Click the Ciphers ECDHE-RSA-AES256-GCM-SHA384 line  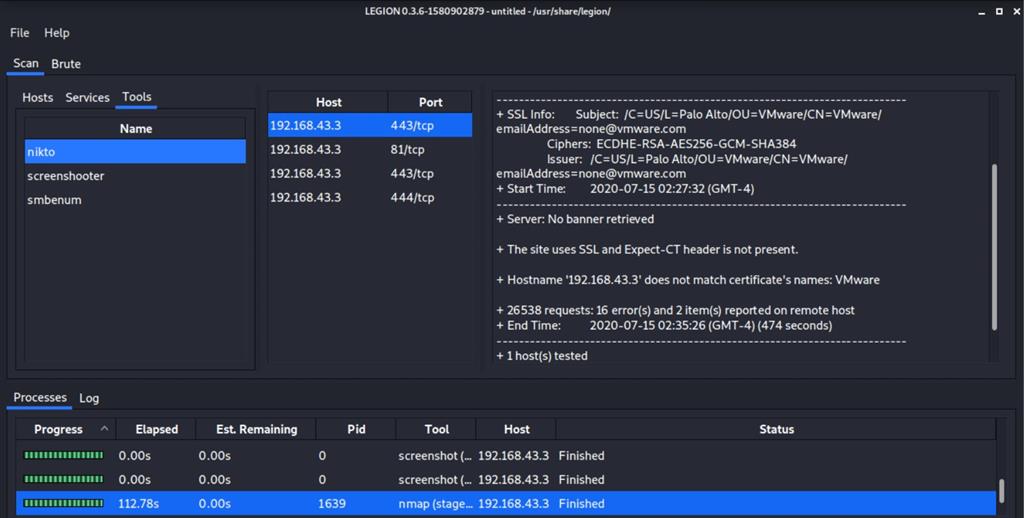pyautogui.click(x=671, y=144)
